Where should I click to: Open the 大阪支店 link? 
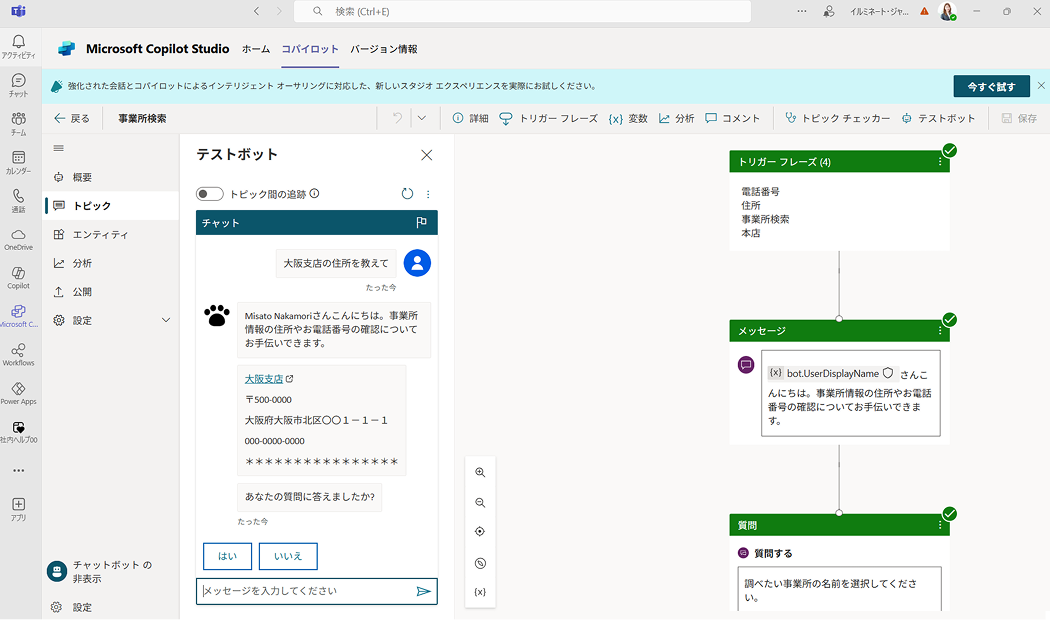tap(264, 379)
